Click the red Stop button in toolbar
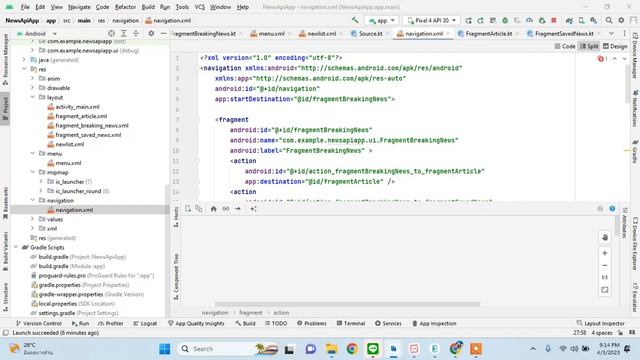The height and width of the screenshot is (360, 640). (x=554, y=20)
